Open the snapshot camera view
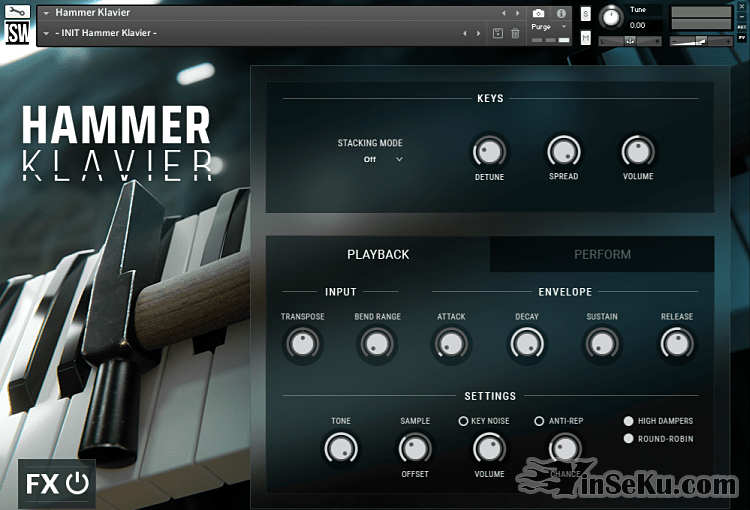 [x=539, y=13]
